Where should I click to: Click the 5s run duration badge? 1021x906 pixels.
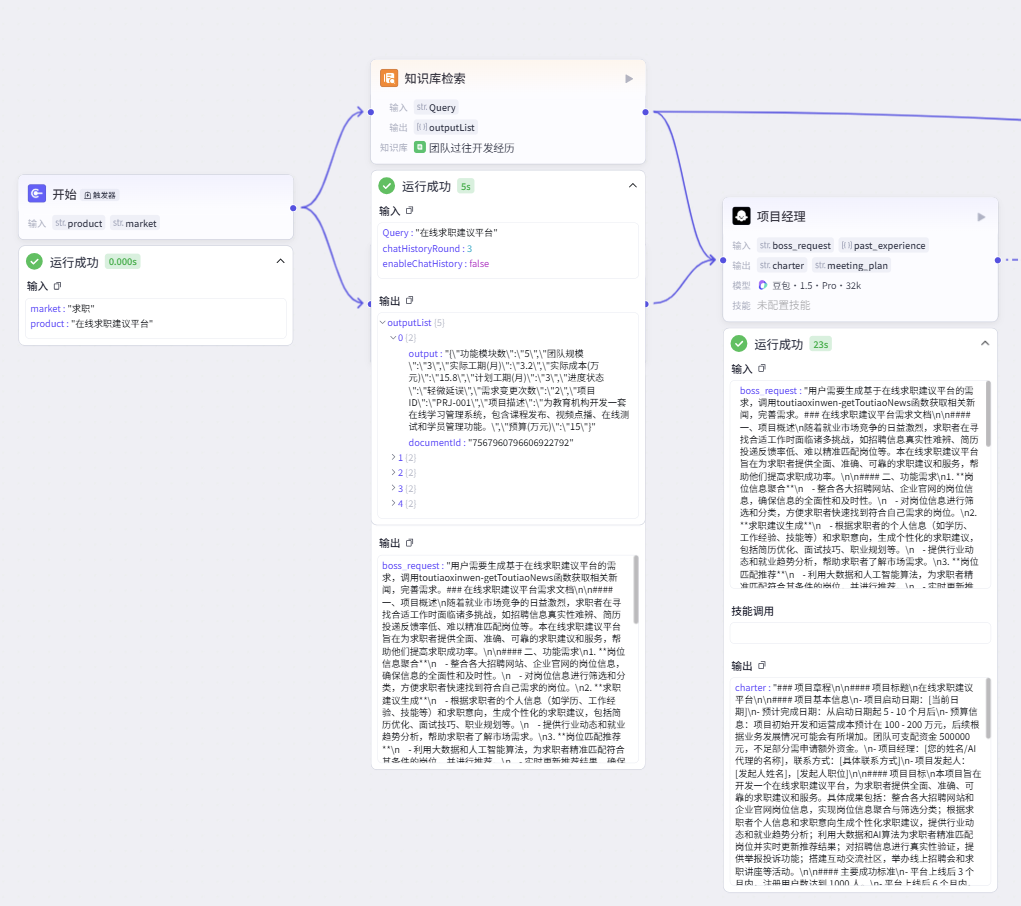coord(466,186)
